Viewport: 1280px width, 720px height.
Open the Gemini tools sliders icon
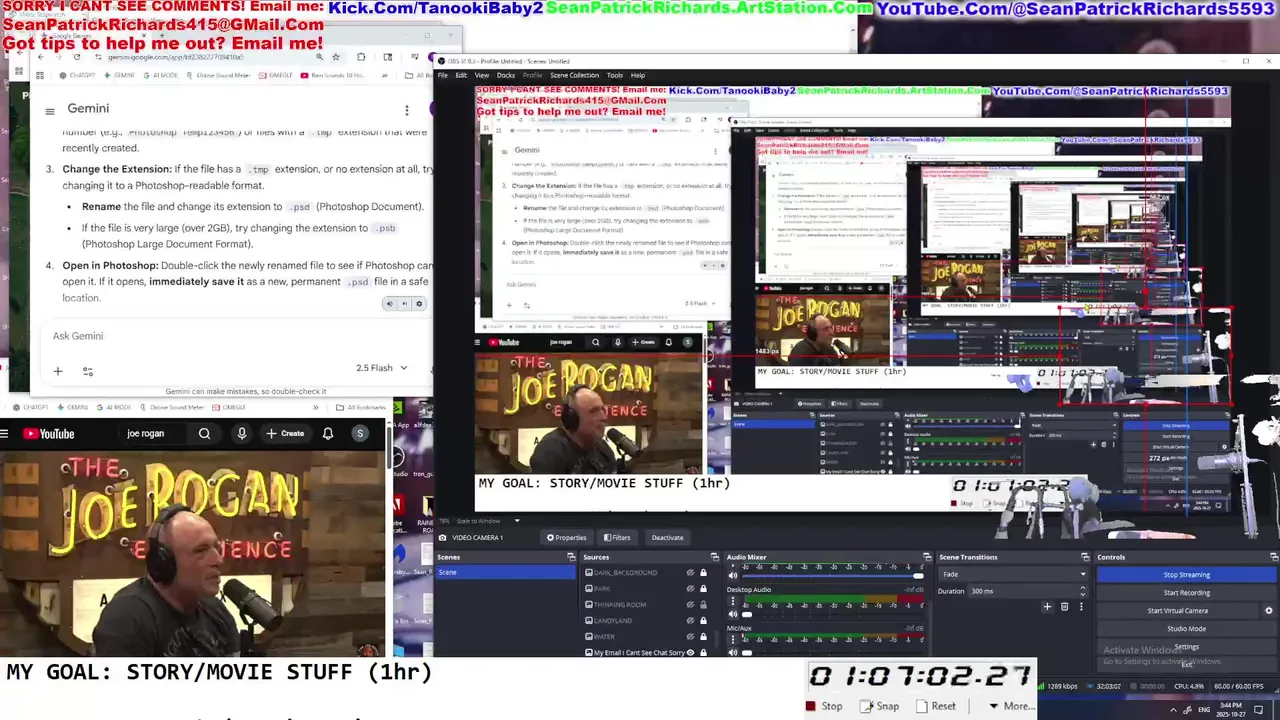tap(88, 371)
